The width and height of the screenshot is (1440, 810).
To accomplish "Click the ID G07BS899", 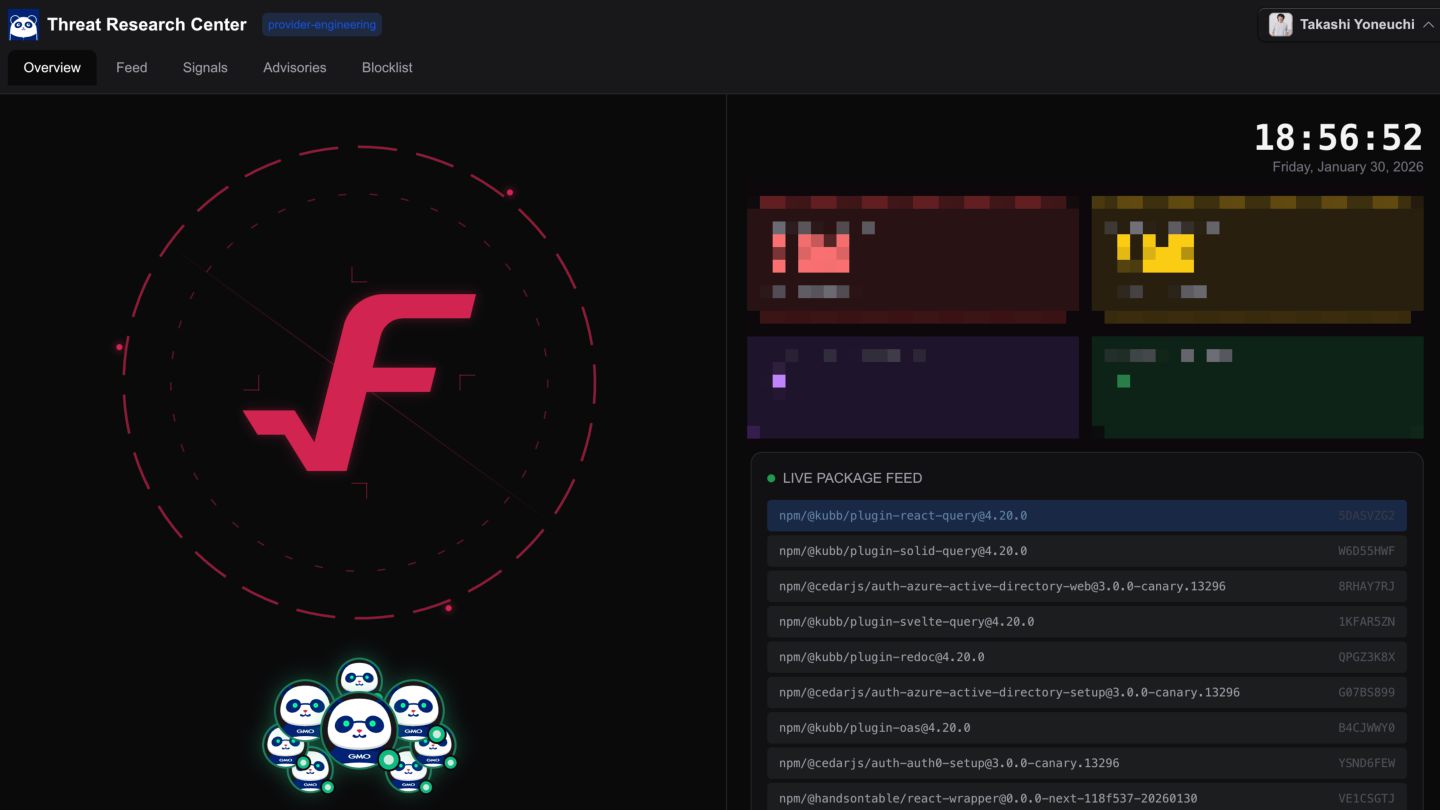I will [x=1366, y=692].
